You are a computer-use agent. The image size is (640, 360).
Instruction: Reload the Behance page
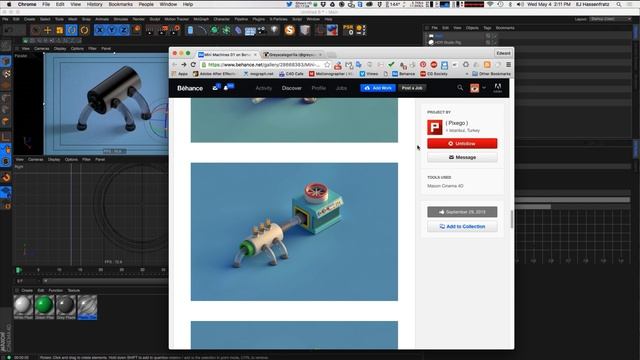[x=193, y=64]
